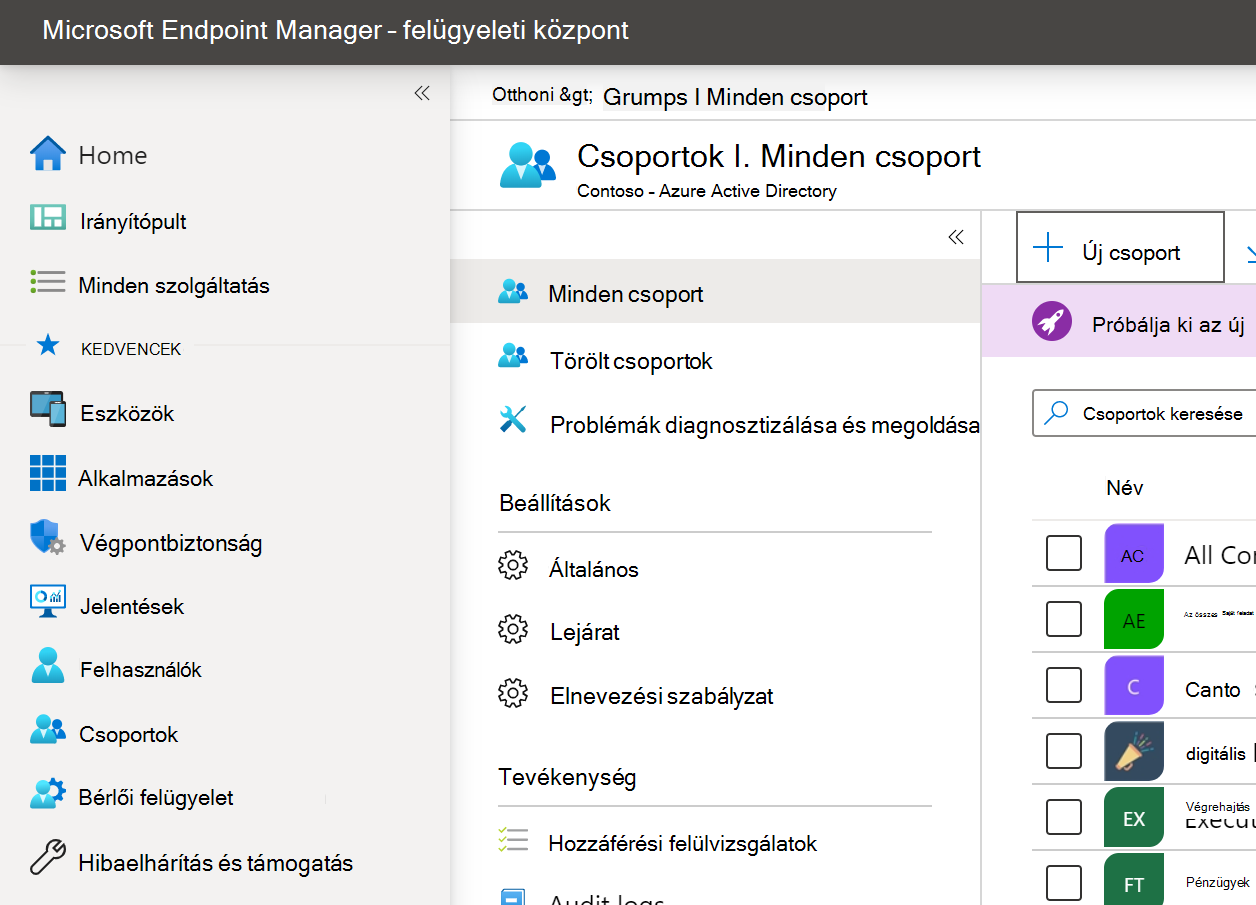This screenshot has width=1256, height=905.
Task: Click the Otthoni breadcrumb link
Action: click(x=542, y=95)
